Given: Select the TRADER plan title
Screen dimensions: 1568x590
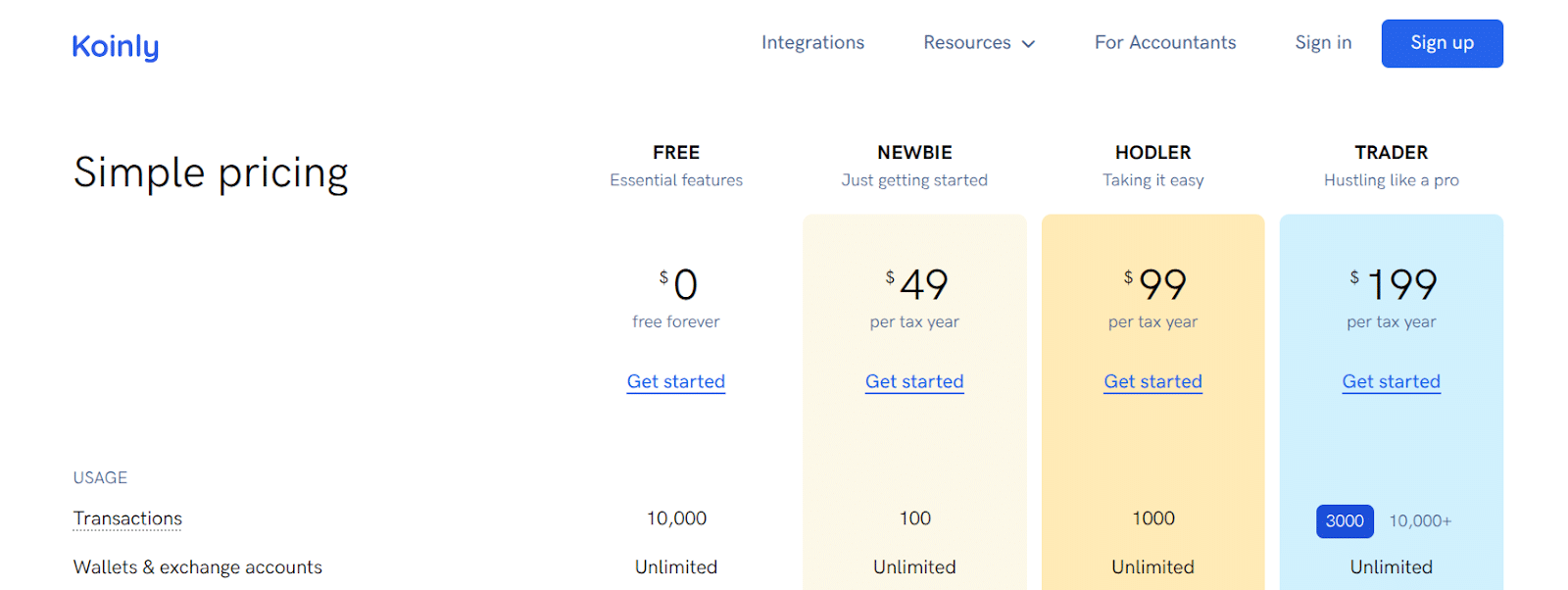Looking at the screenshot, I should 1392,153.
